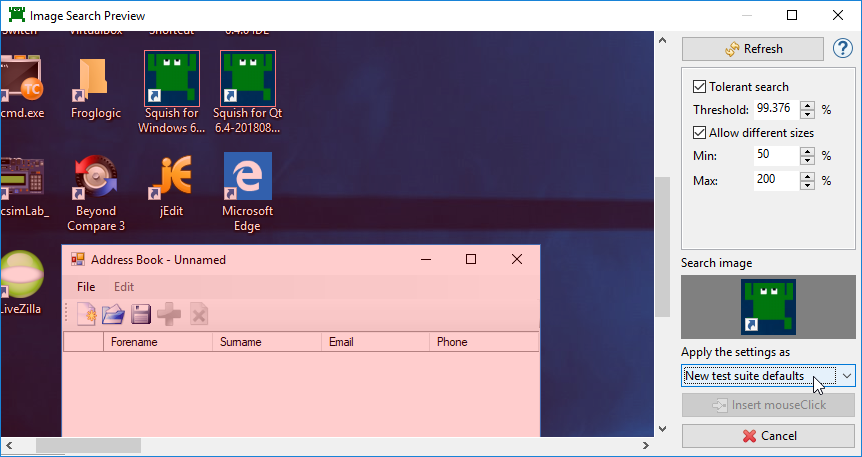Toggle Allow different sizes checkbox
Screen dimensions: 862x457
pos(699,133)
